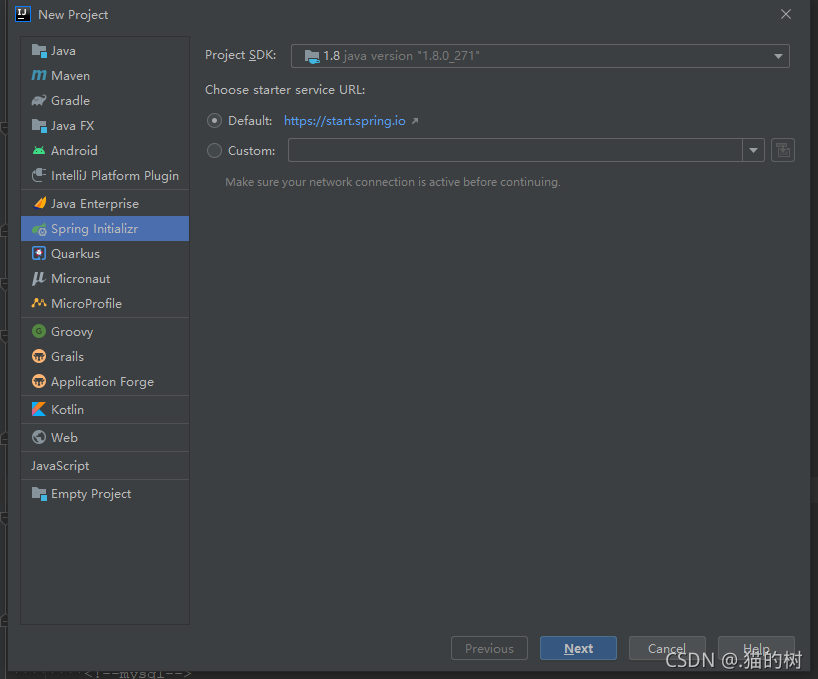Image resolution: width=818 pixels, height=679 pixels.
Task: Select the MicroProfile label in the list
Action: point(86,304)
